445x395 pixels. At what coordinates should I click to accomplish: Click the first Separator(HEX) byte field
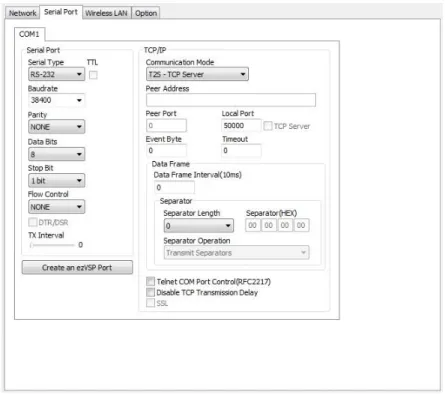pyautogui.click(x=252, y=225)
